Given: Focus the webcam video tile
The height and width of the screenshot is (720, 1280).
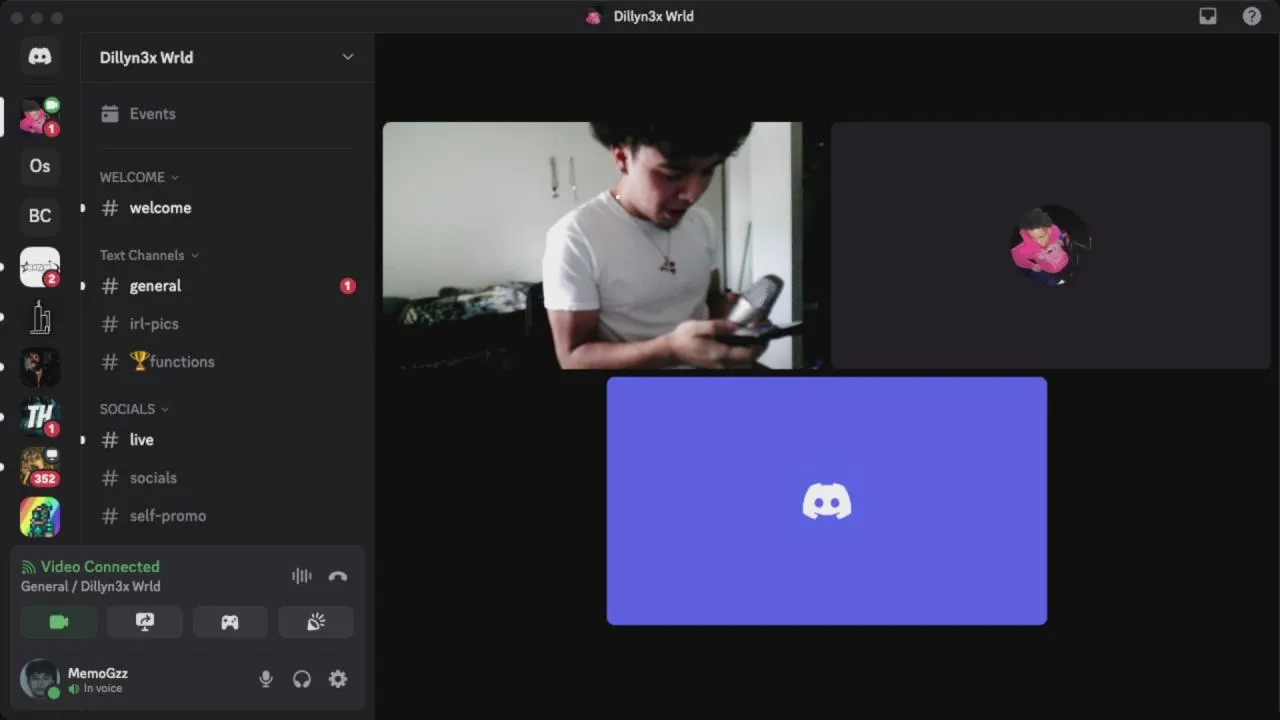Looking at the screenshot, I should (602, 246).
